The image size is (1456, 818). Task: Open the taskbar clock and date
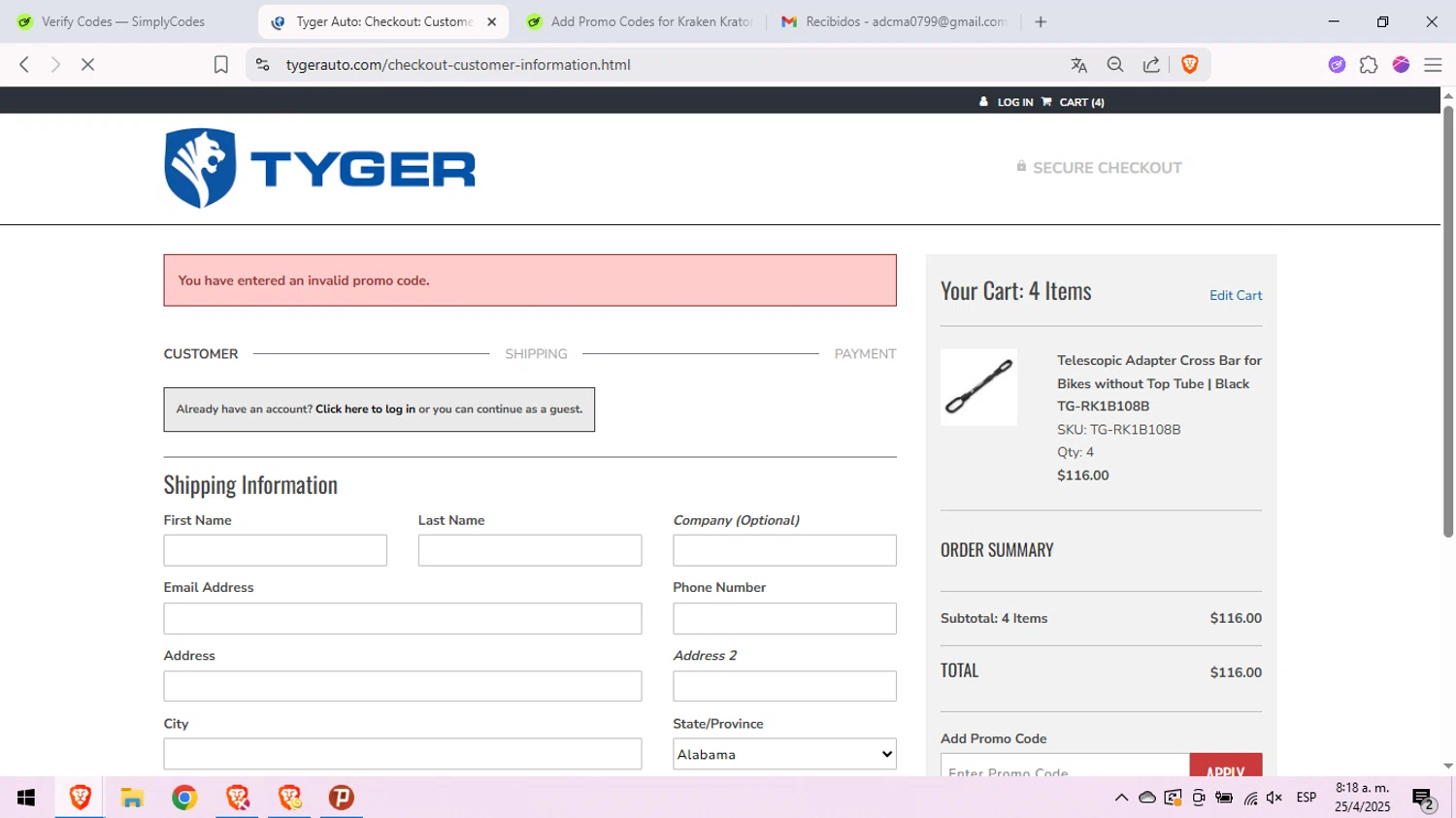click(1363, 798)
